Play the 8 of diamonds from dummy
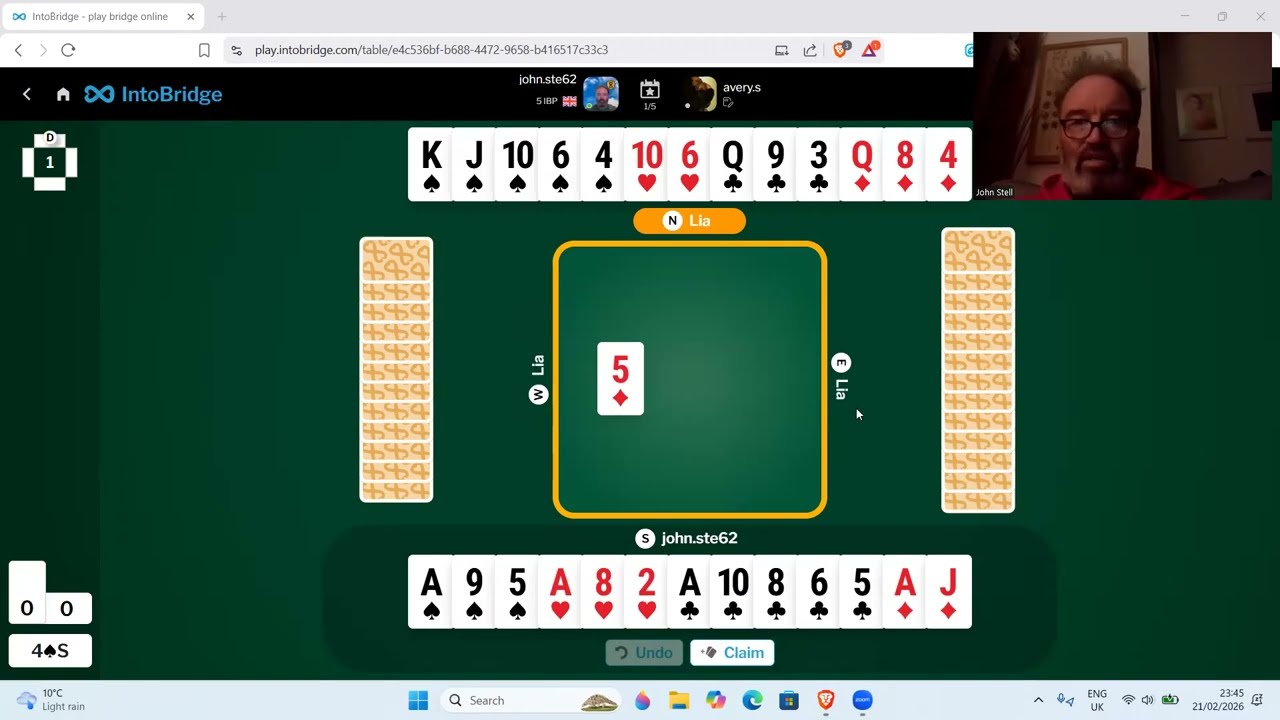Viewport: 1280px width, 720px height. [x=904, y=164]
